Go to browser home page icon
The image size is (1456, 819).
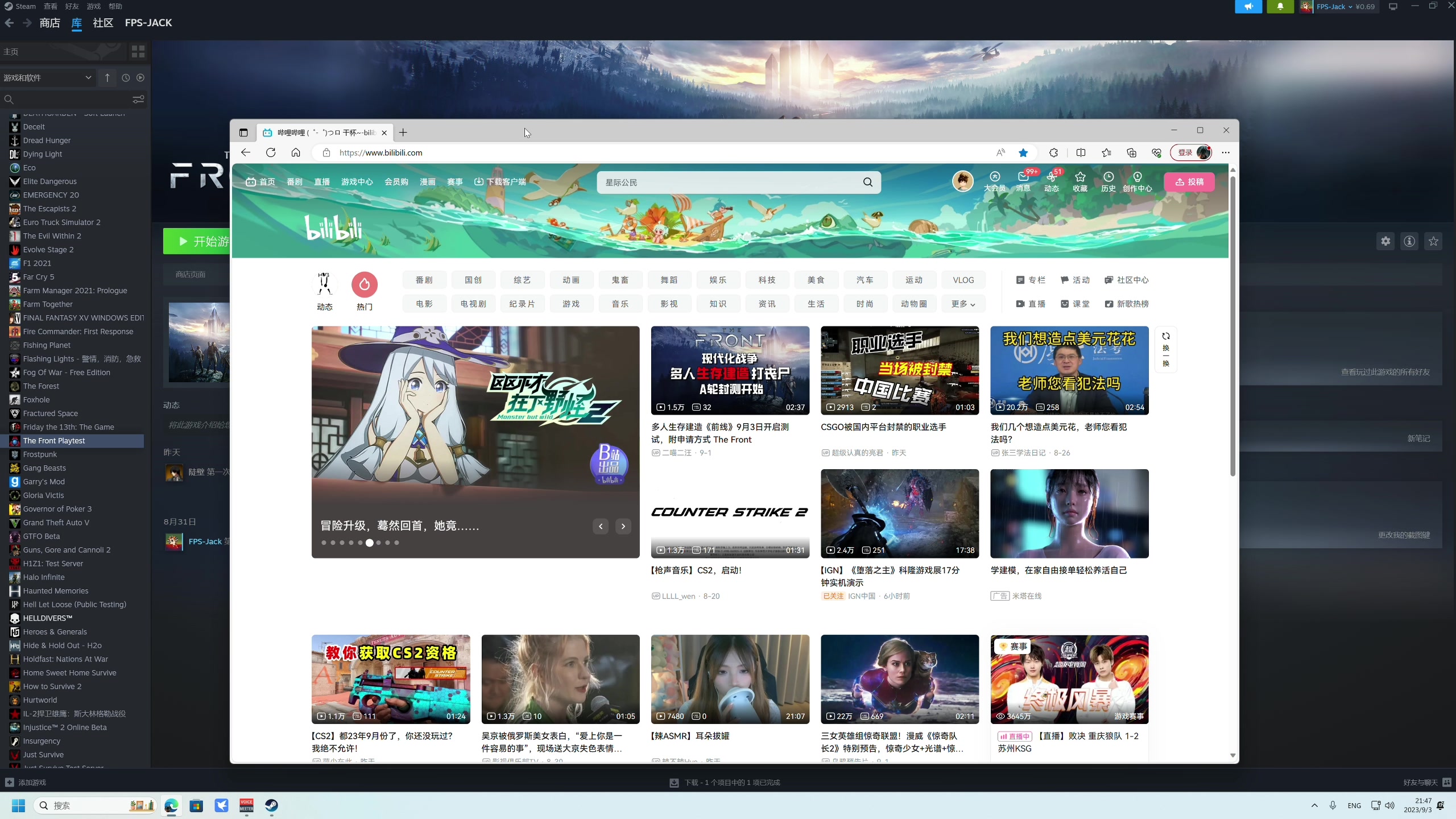[x=296, y=152]
